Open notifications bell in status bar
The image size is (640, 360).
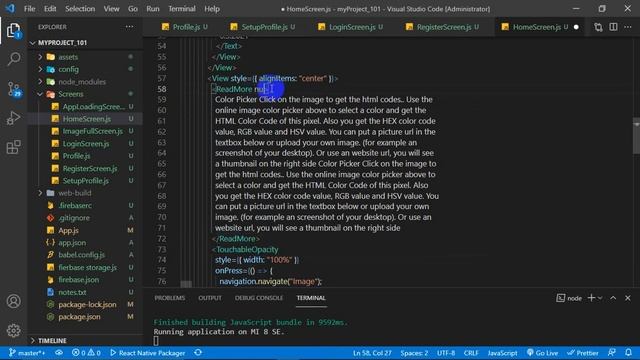[628, 352]
